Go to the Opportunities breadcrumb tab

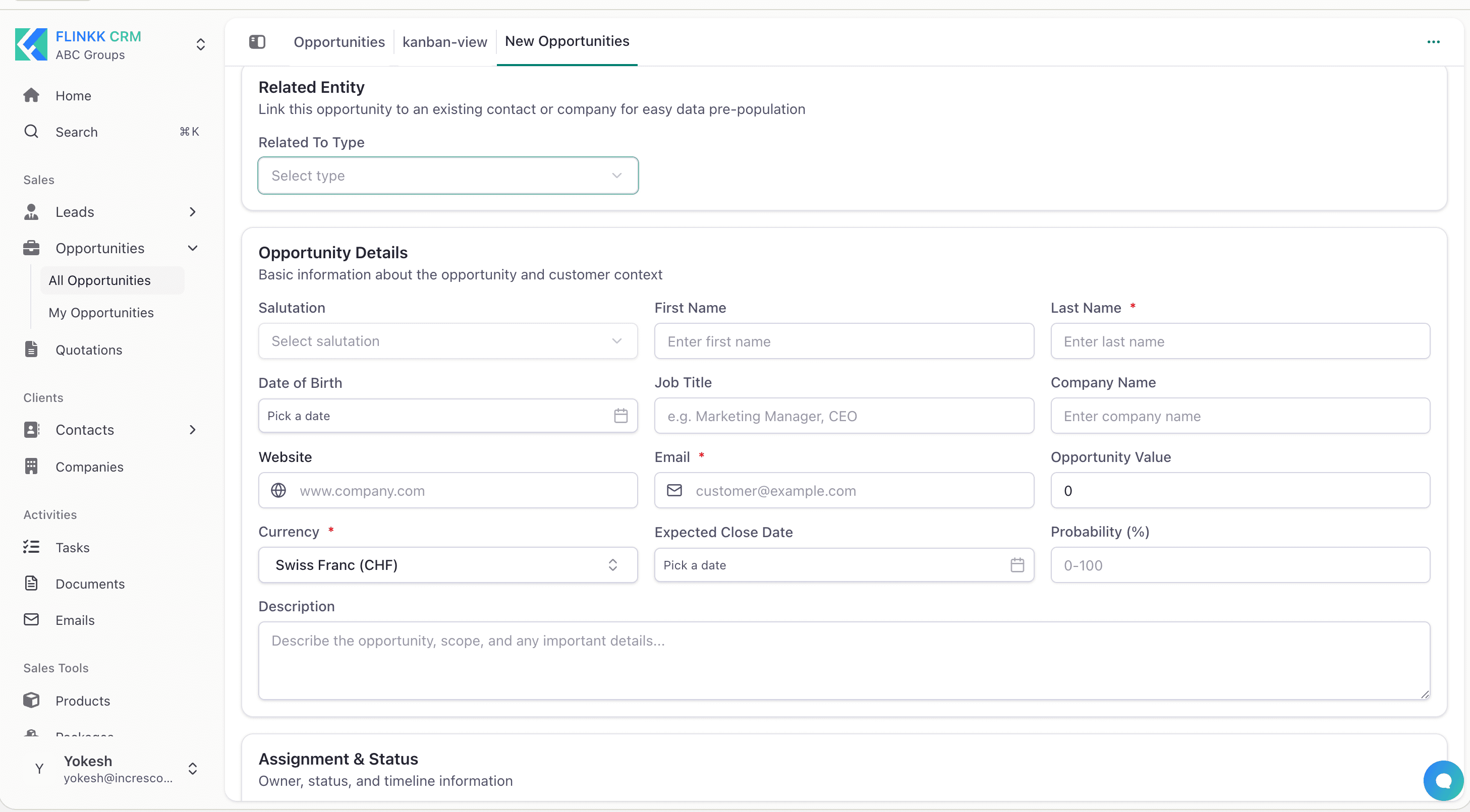coord(339,42)
